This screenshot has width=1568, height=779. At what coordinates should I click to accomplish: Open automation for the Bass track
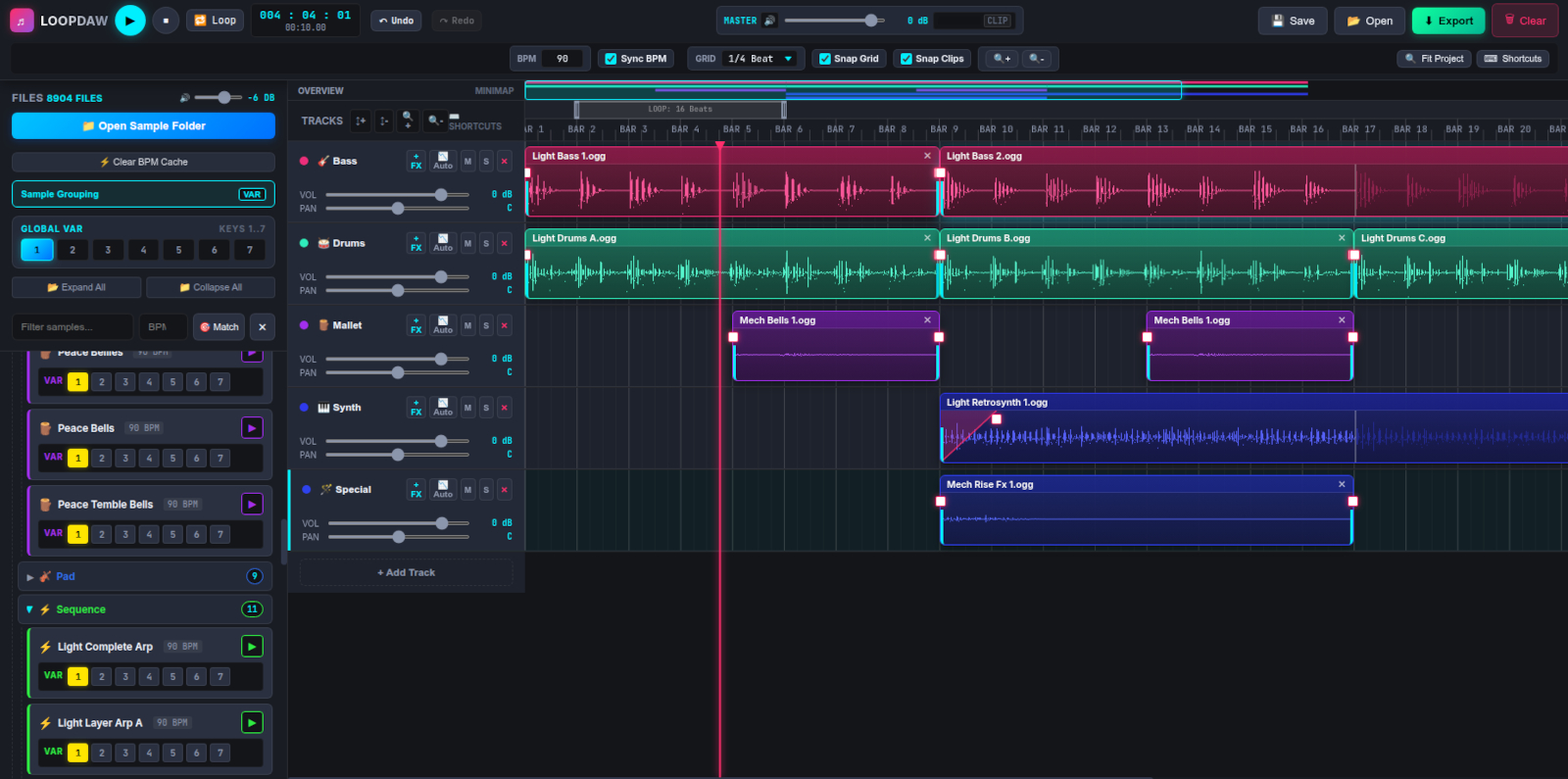(x=443, y=162)
